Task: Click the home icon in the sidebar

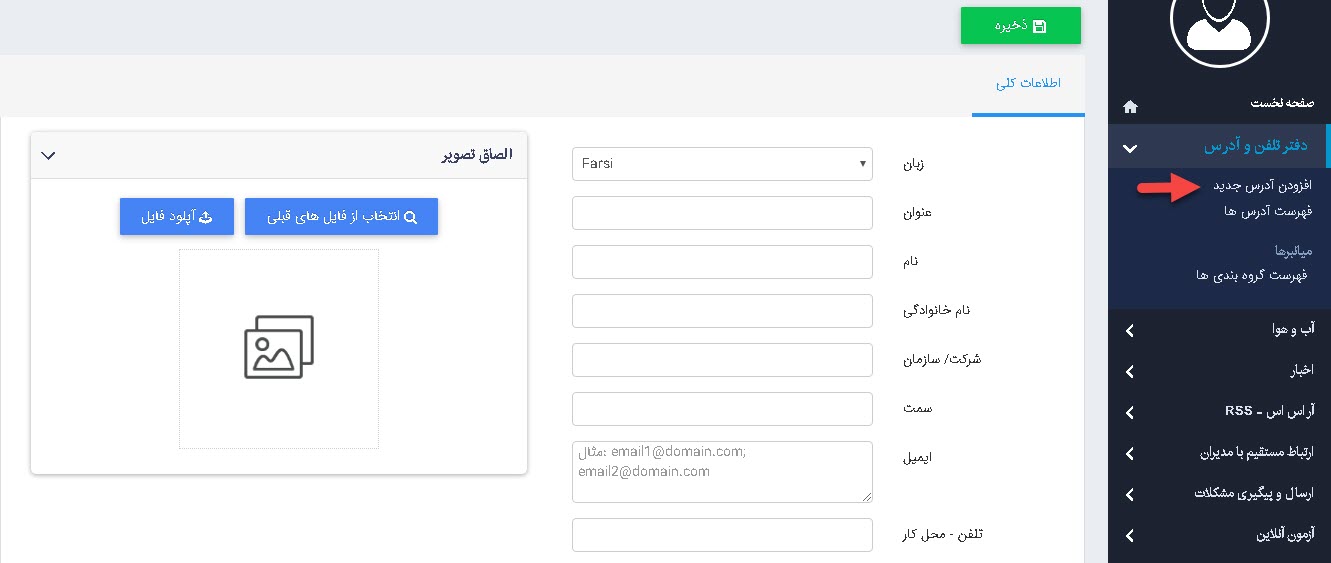Action: pyautogui.click(x=1130, y=105)
